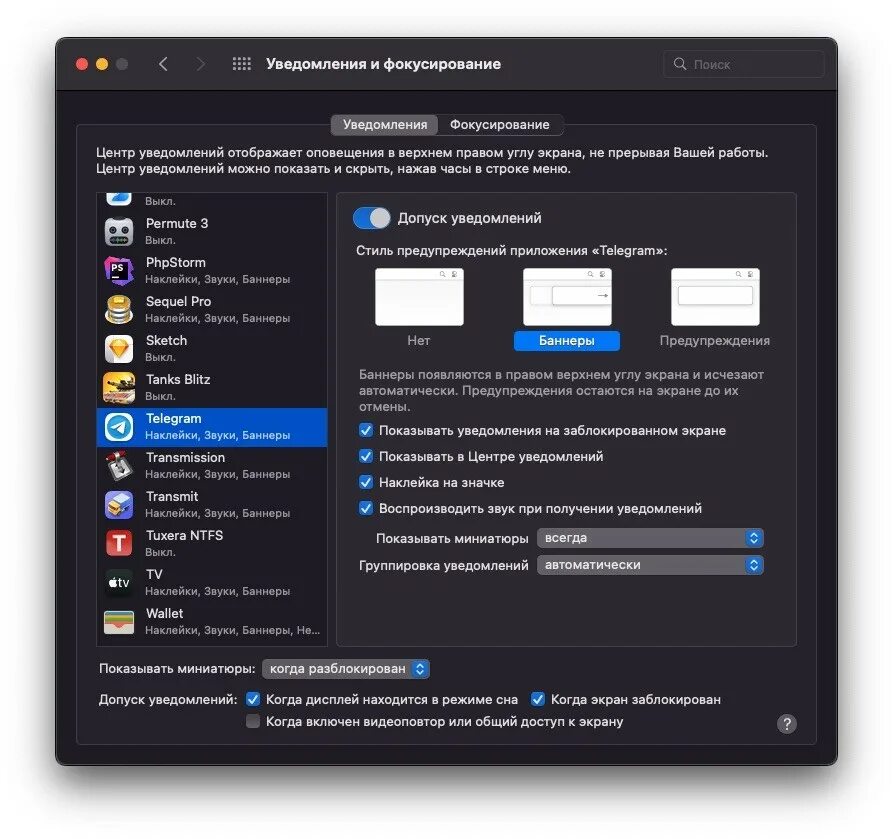Image resolution: width=893 pixels, height=839 pixels.
Task: Click the search magnifier icon
Action: [679, 64]
